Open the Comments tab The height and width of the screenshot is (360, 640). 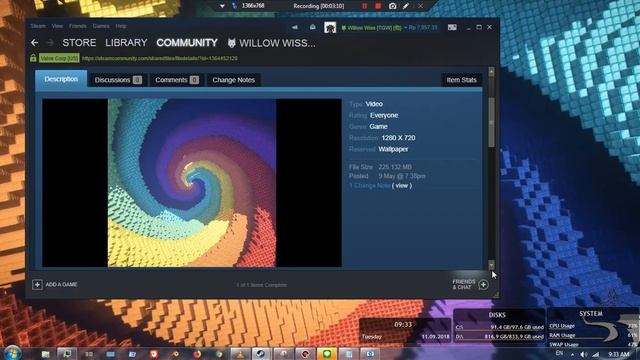pyautogui.click(x=176, y=80)
